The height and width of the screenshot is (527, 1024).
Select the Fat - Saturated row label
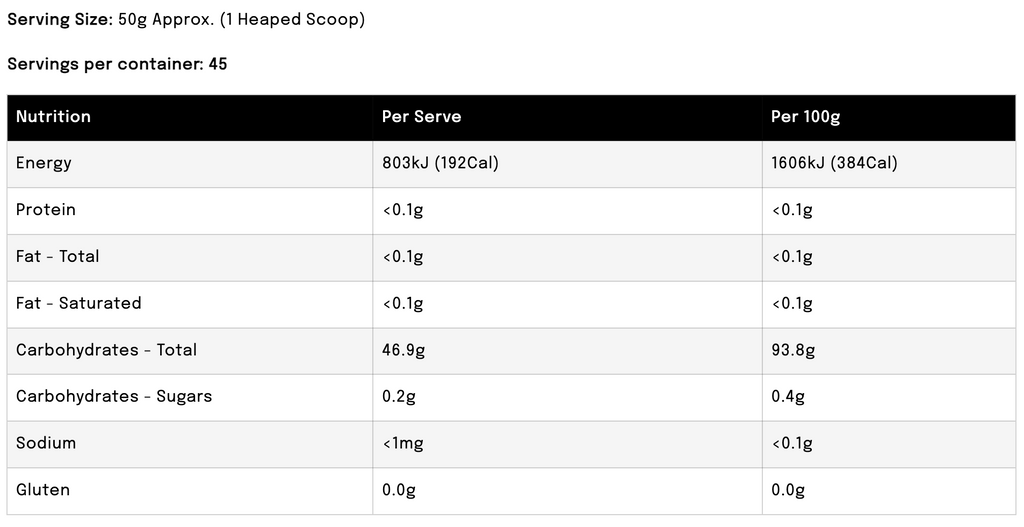(x=79, y=303)
